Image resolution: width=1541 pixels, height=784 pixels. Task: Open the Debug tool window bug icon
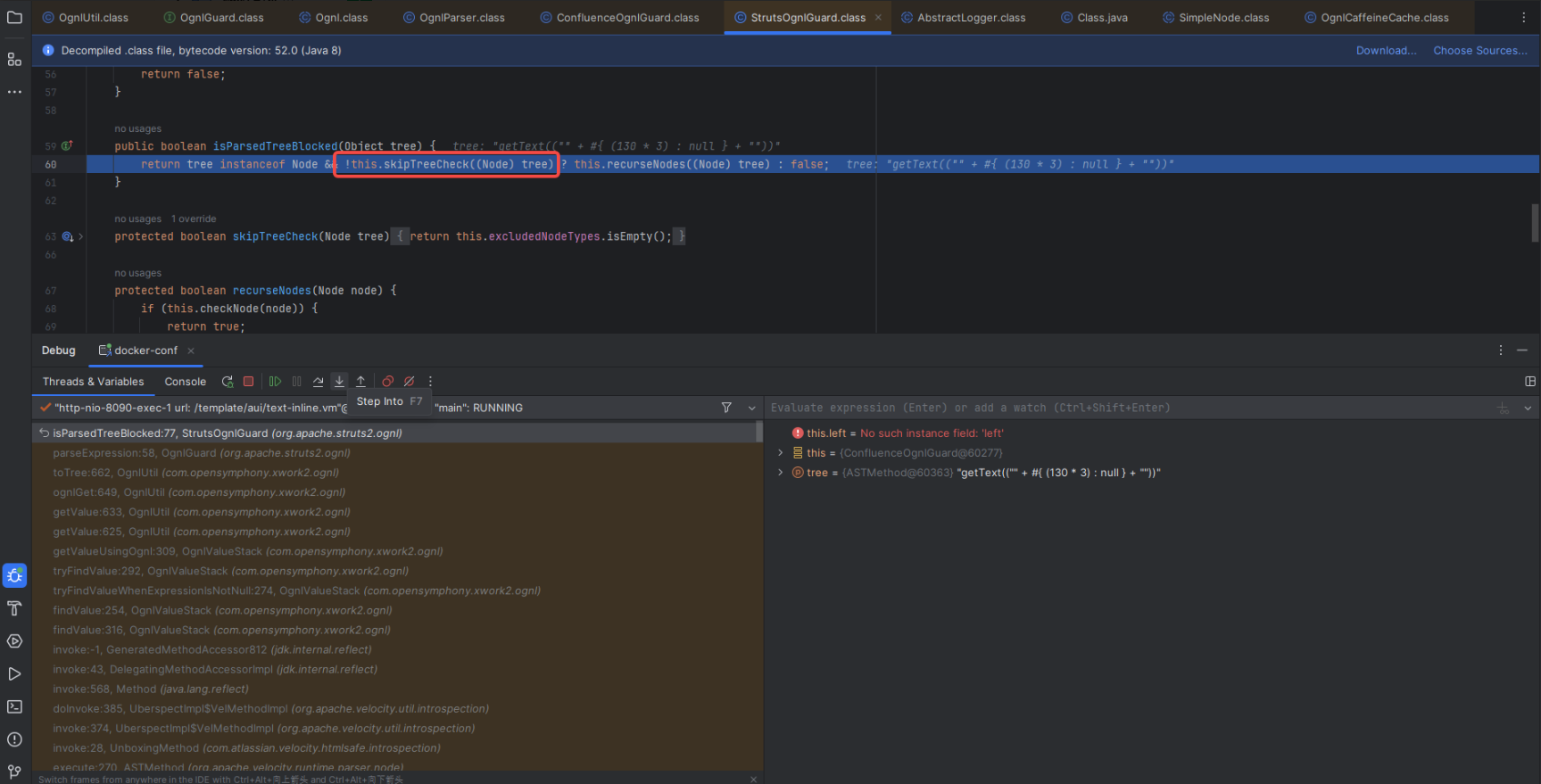(x=14, y=575)
